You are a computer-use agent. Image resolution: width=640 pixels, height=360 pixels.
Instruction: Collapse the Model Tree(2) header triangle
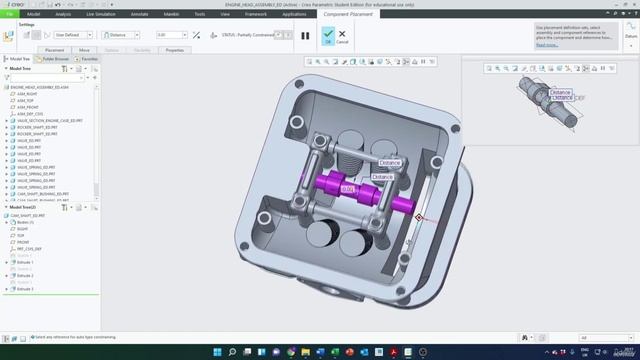pos(6,207)
